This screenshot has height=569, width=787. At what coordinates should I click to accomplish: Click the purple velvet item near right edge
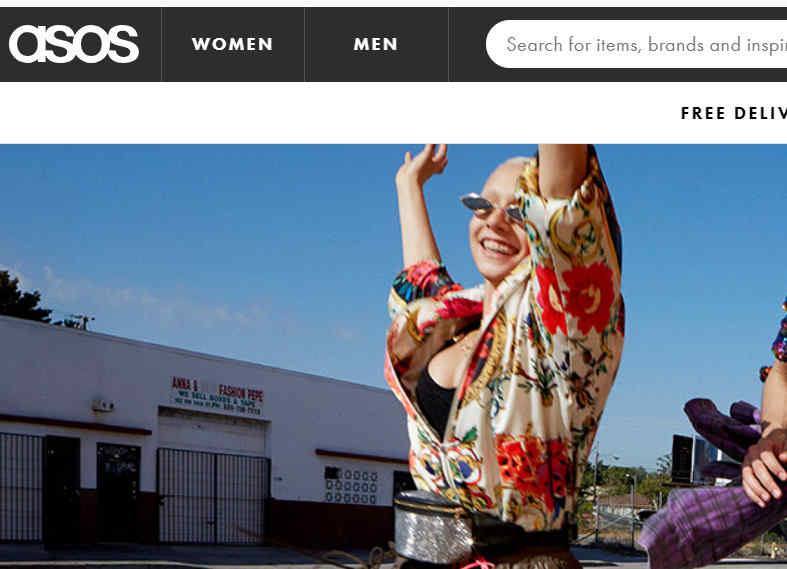723,428
